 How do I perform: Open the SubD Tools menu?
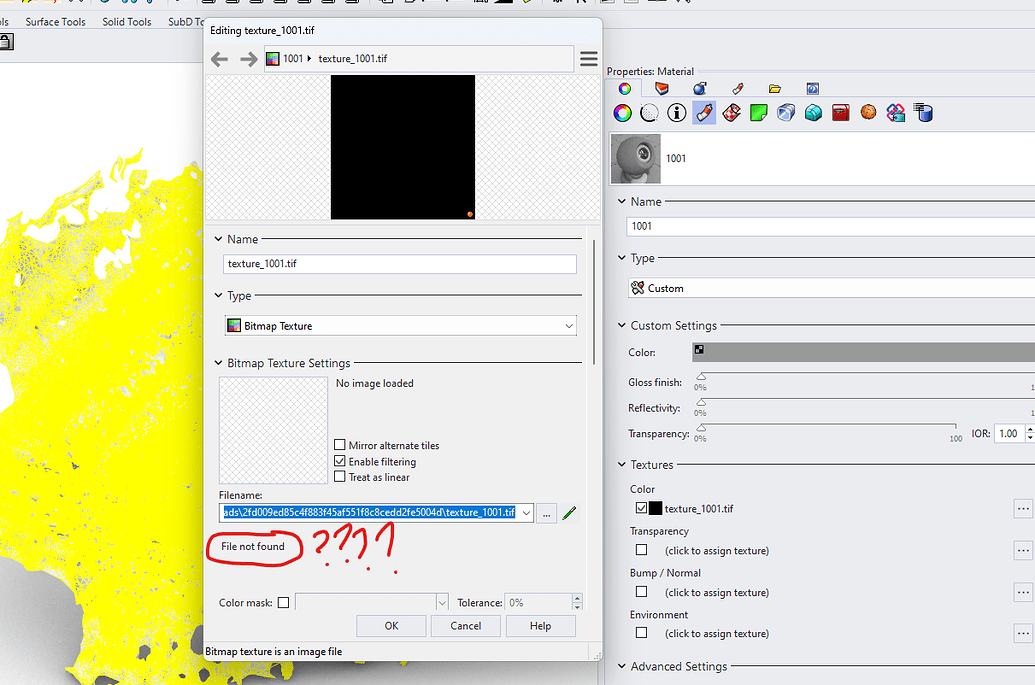pyautogui.click(x=183, y=21)
